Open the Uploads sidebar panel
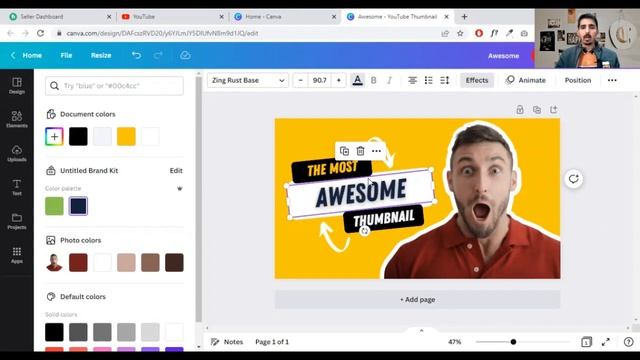 [x=17, y=153]
